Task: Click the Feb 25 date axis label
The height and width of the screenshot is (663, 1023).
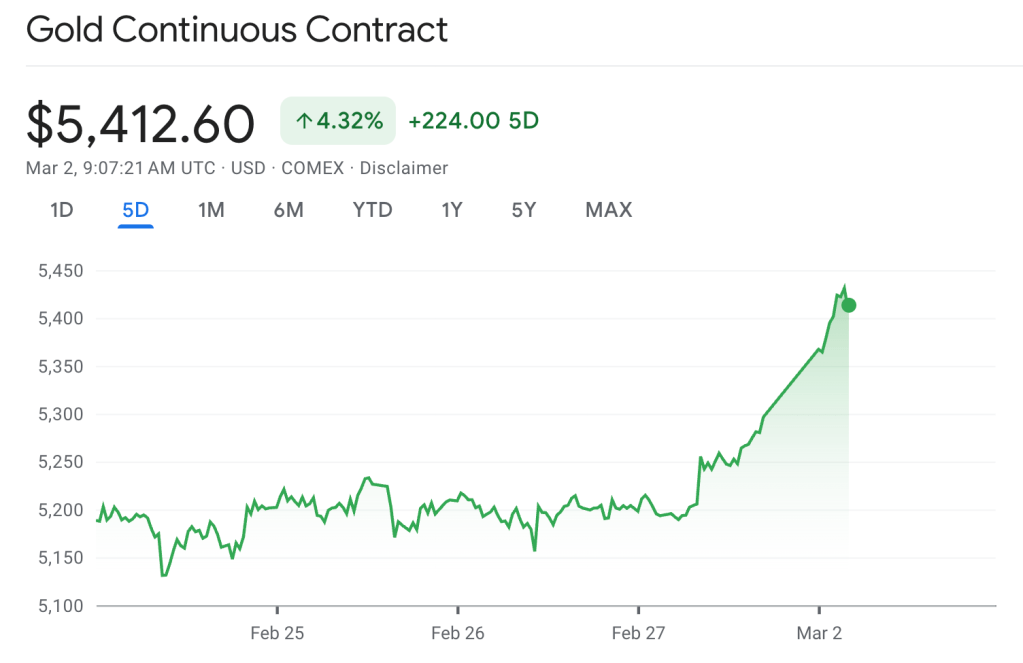Action: (277, 633)
